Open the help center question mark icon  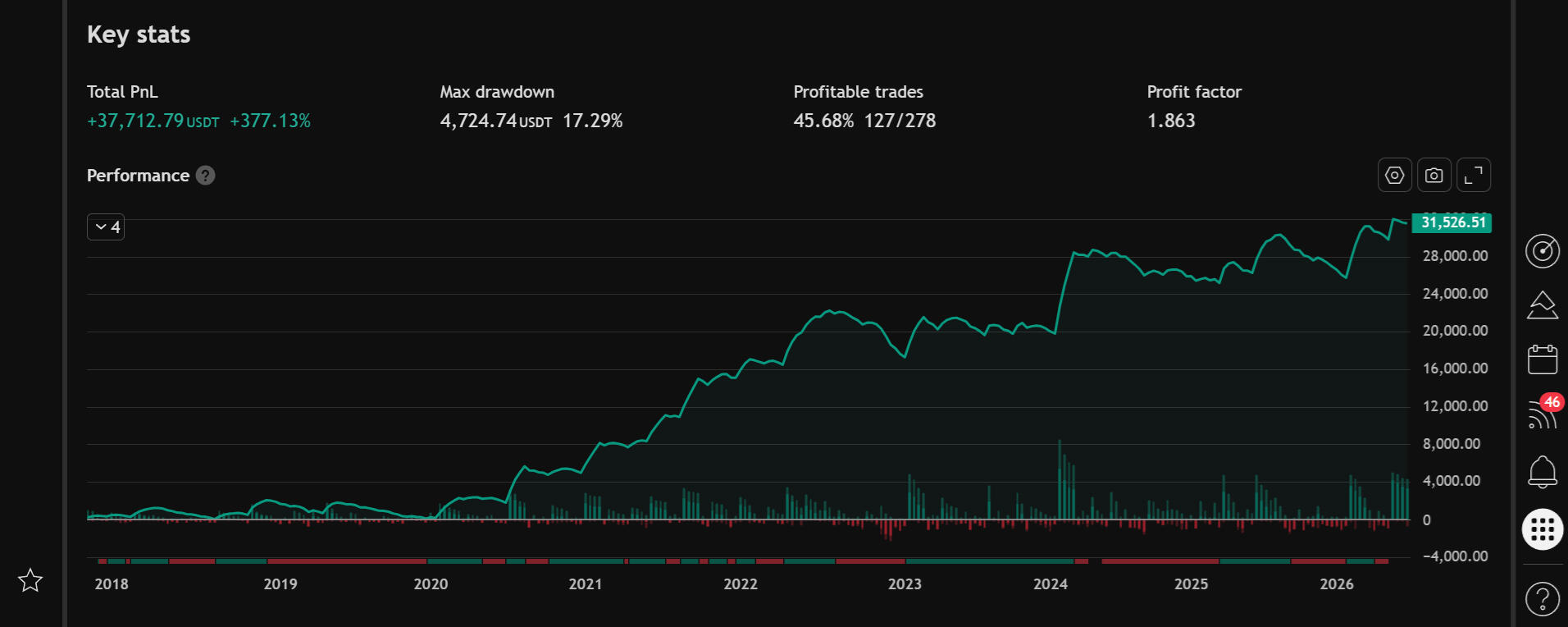point(1542,598)
